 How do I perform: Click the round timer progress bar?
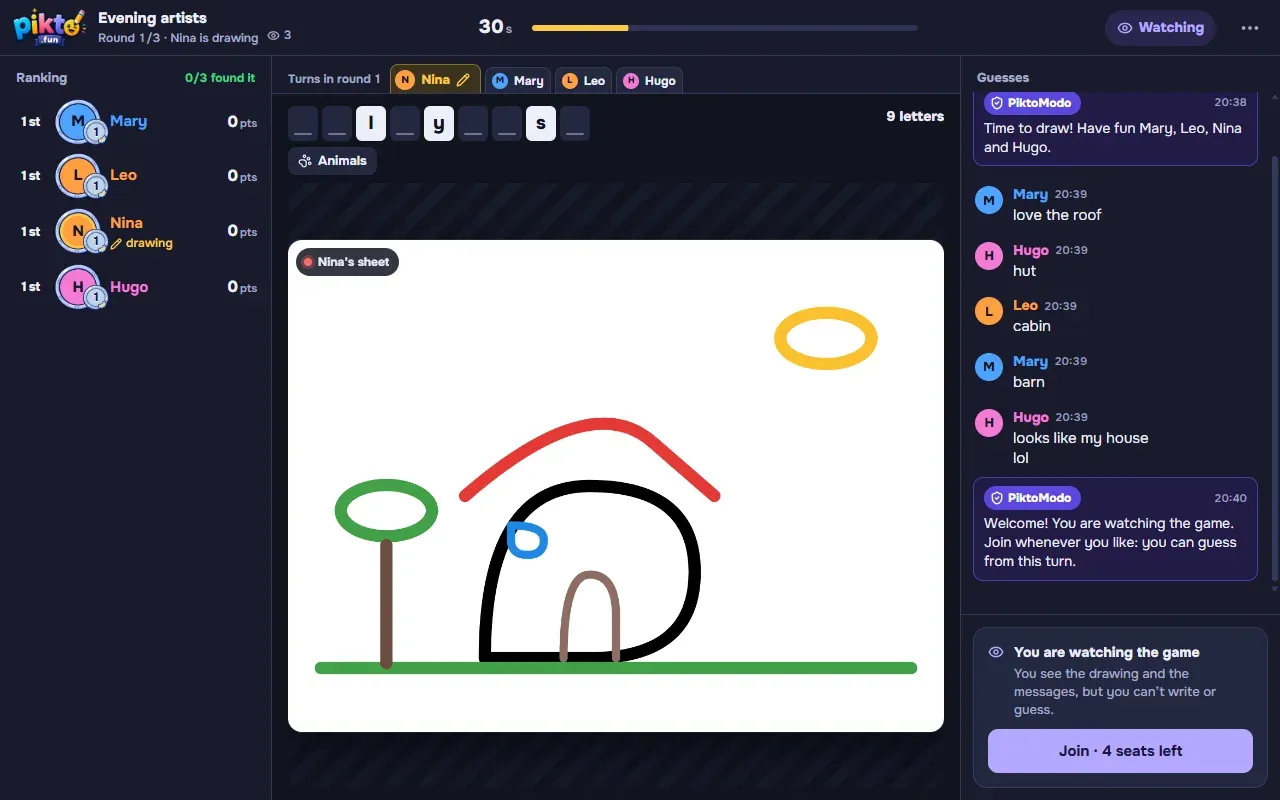tap(725, 28)
